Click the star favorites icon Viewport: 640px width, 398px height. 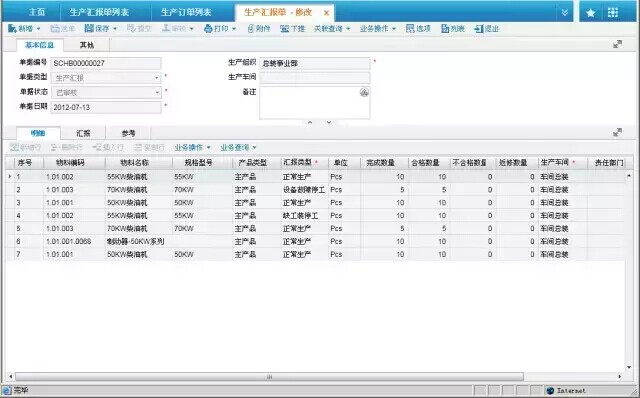click(590, 13)
